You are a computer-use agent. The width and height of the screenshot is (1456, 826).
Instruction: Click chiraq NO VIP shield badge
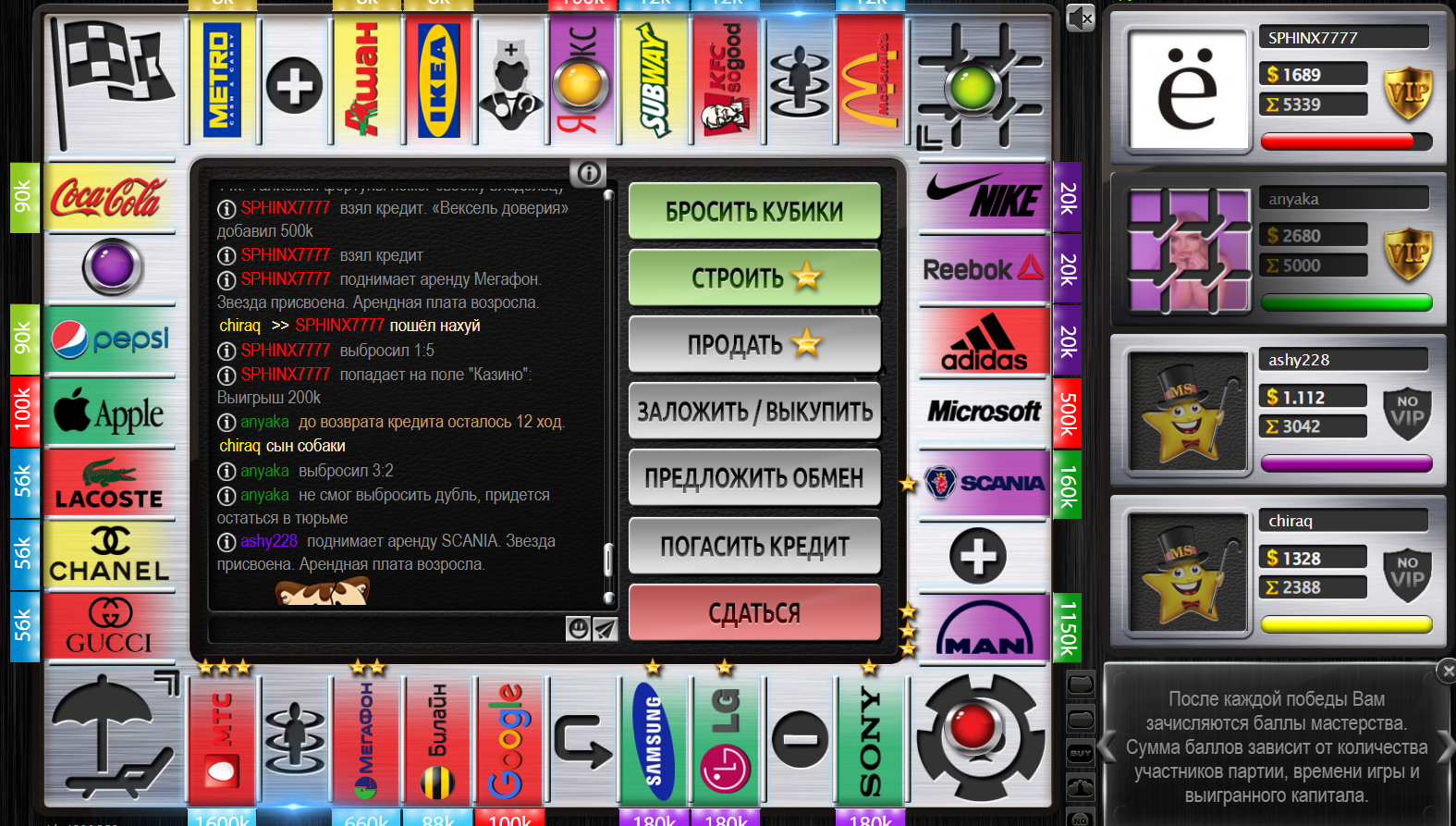coord(1407,574)
